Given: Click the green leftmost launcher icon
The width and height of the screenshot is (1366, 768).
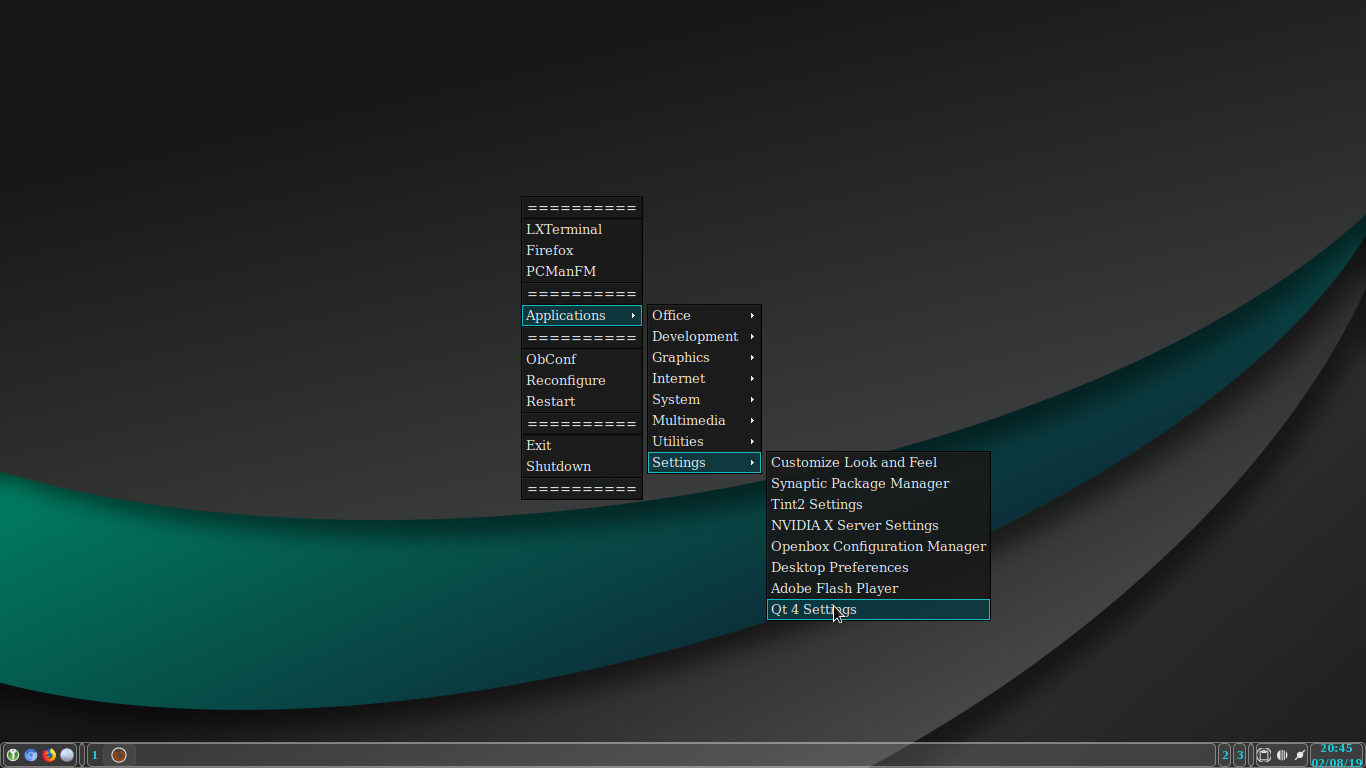Looking at the screenshot, I should coord(13,755).
